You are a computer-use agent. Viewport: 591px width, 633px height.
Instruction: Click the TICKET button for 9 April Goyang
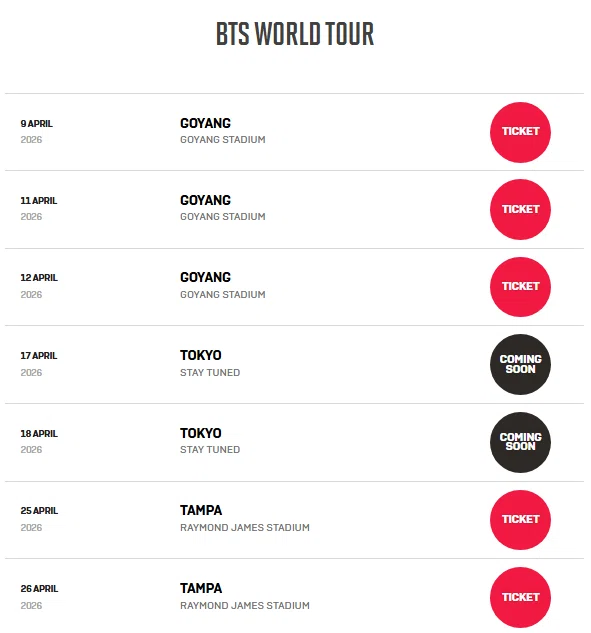(x=520, y=132)
